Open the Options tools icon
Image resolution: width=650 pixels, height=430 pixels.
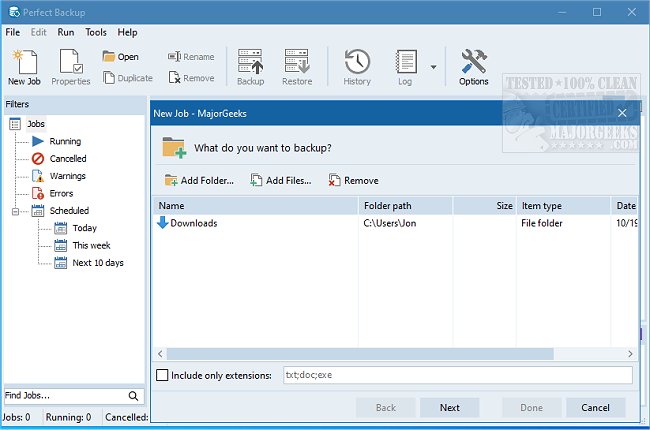coord(473,67)
